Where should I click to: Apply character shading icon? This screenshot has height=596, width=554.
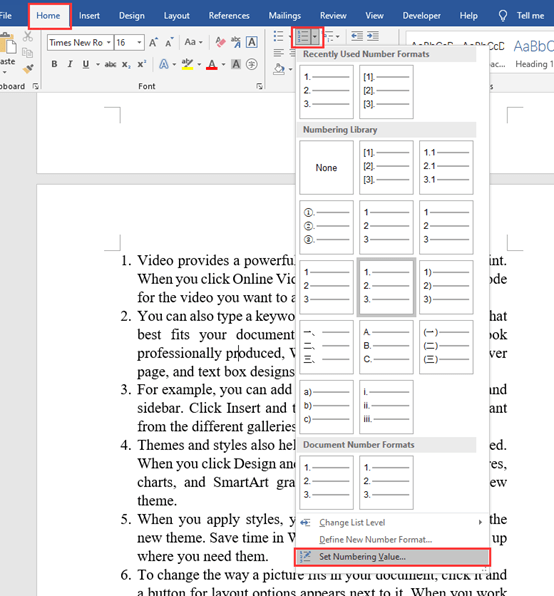[236, 64]
